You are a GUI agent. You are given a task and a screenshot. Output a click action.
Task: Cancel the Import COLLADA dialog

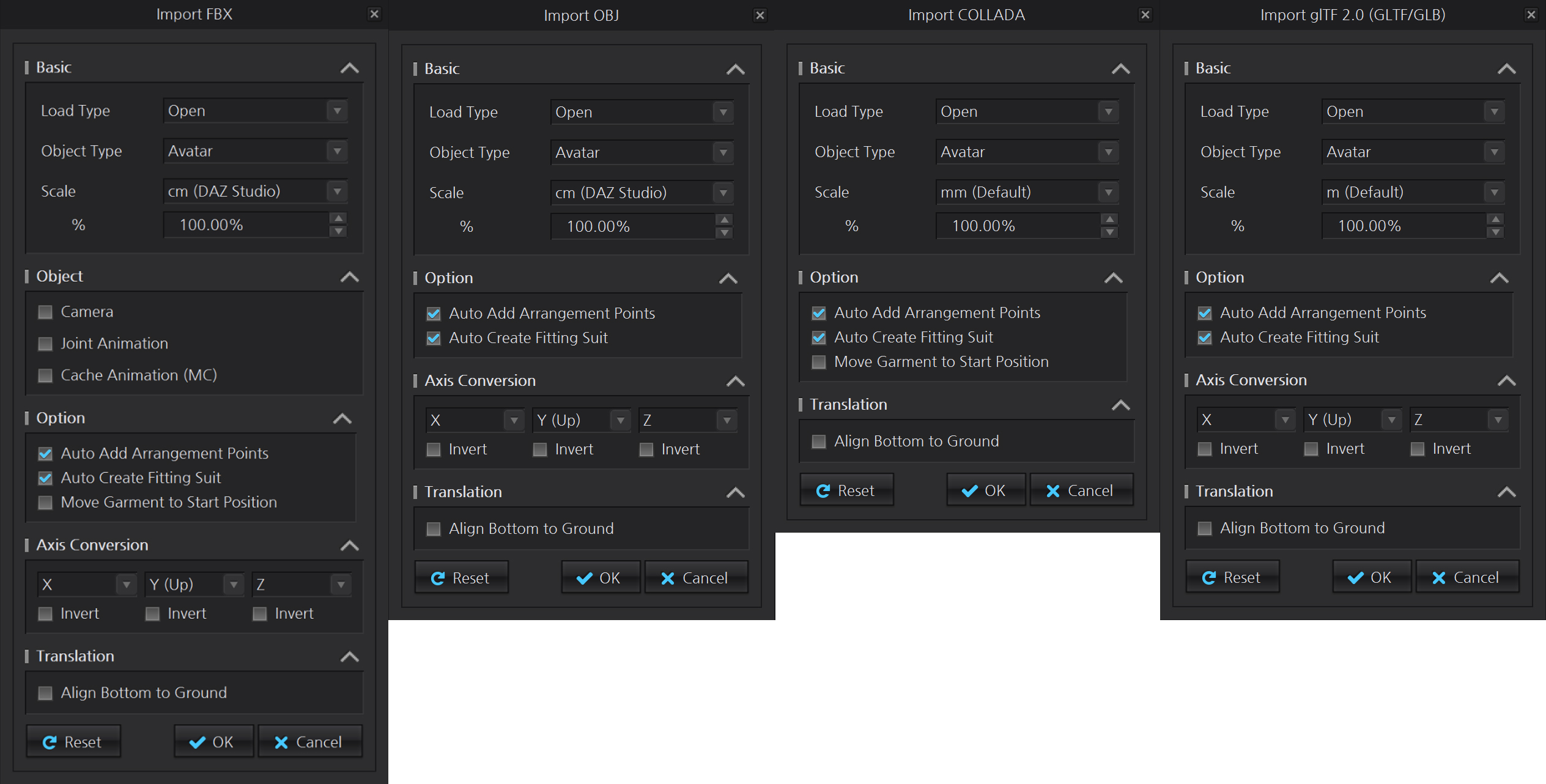[1081, 490]
